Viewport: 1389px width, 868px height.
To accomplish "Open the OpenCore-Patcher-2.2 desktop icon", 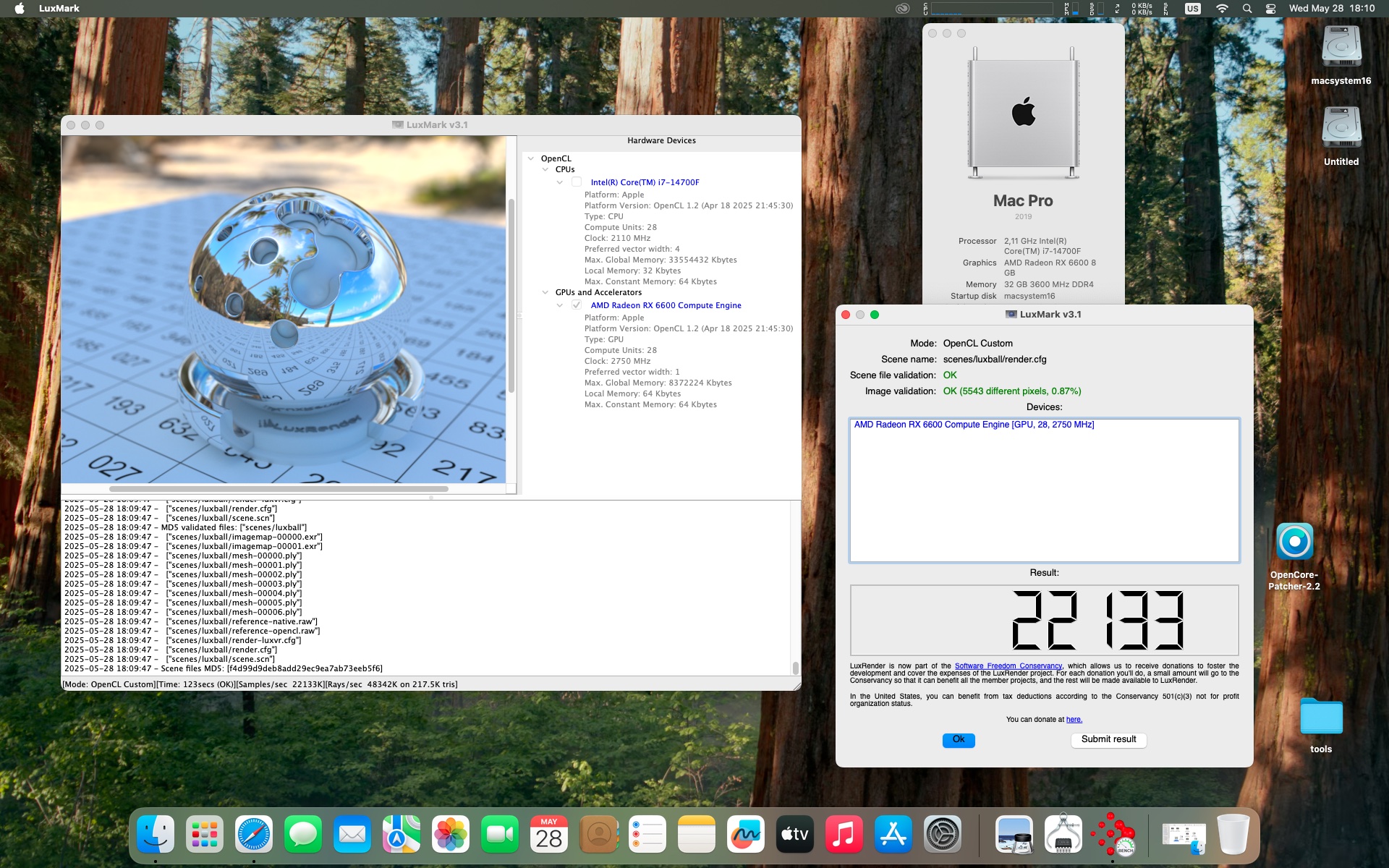I will tap(1294, 542).
